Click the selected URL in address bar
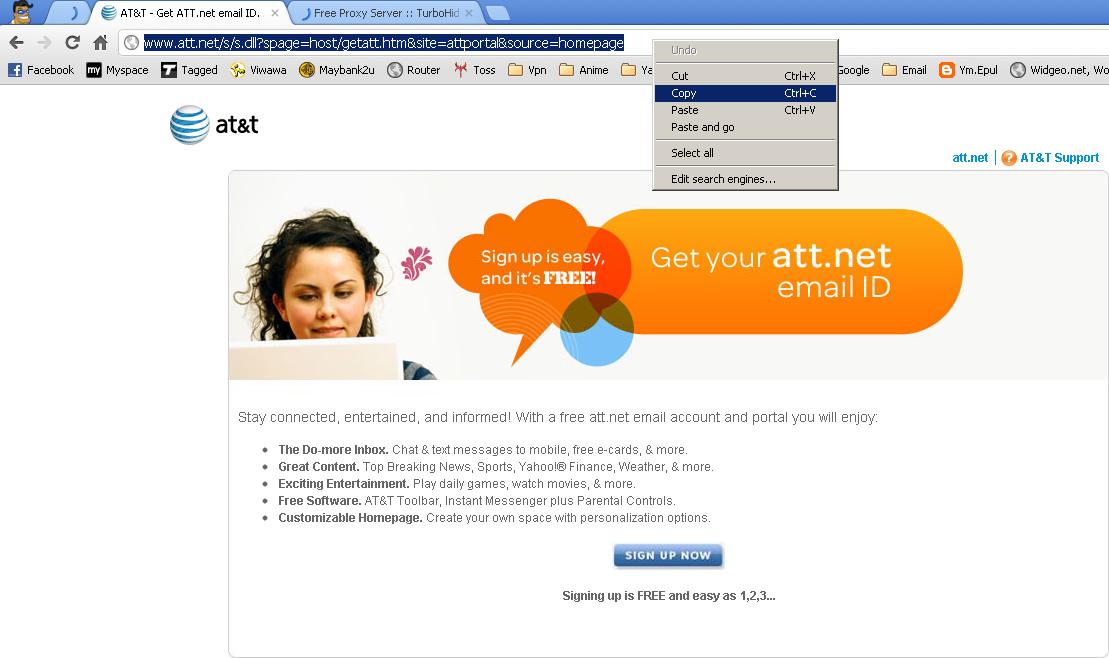Image resolution: width=1109 pixels, height=658 pixels. tap(383, 43)
